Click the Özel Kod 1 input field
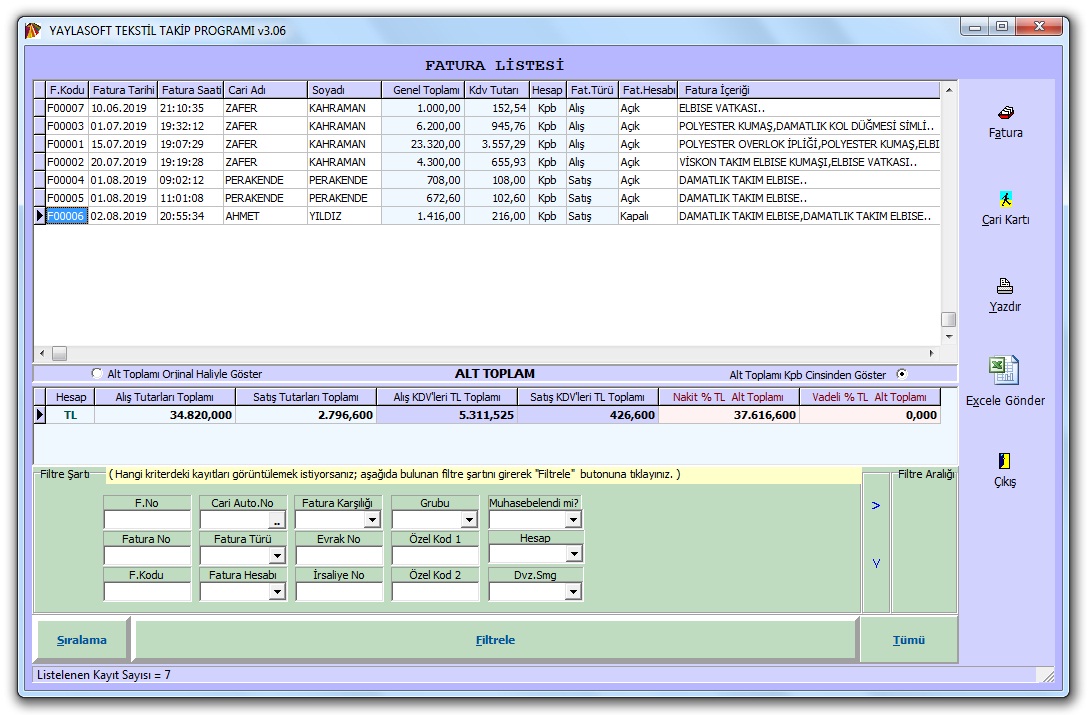This screenshot has width=1091, height=715. (436, 555)
